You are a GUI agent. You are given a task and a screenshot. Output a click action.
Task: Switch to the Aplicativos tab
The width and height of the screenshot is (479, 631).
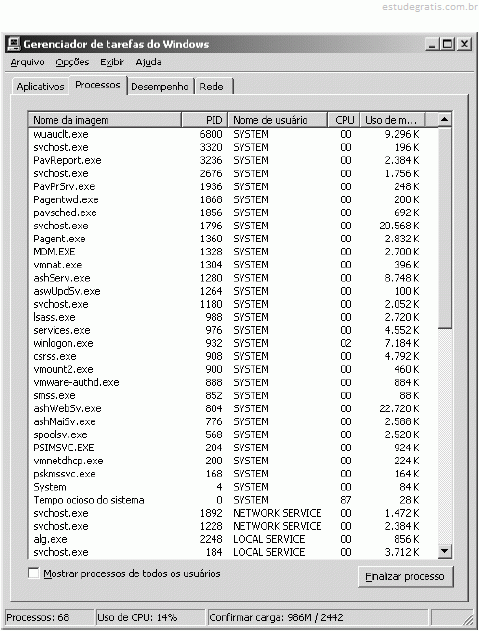pyautogui.click(x=40, y=87)
